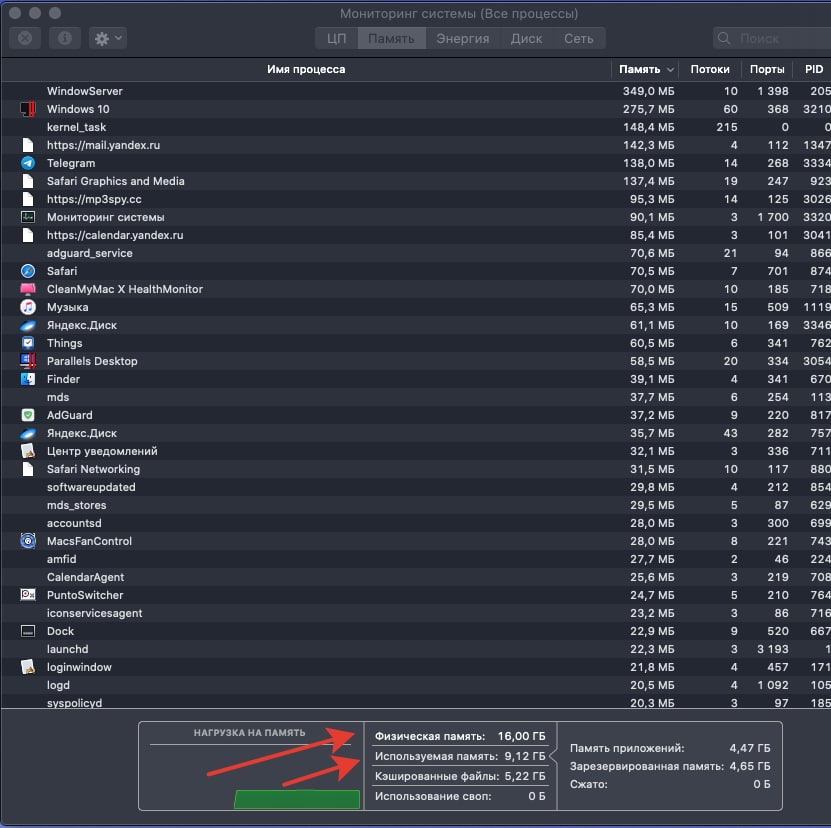Select the CalendarAgent process row
Screen dimensions: 831x828
[x=416, y=577]
